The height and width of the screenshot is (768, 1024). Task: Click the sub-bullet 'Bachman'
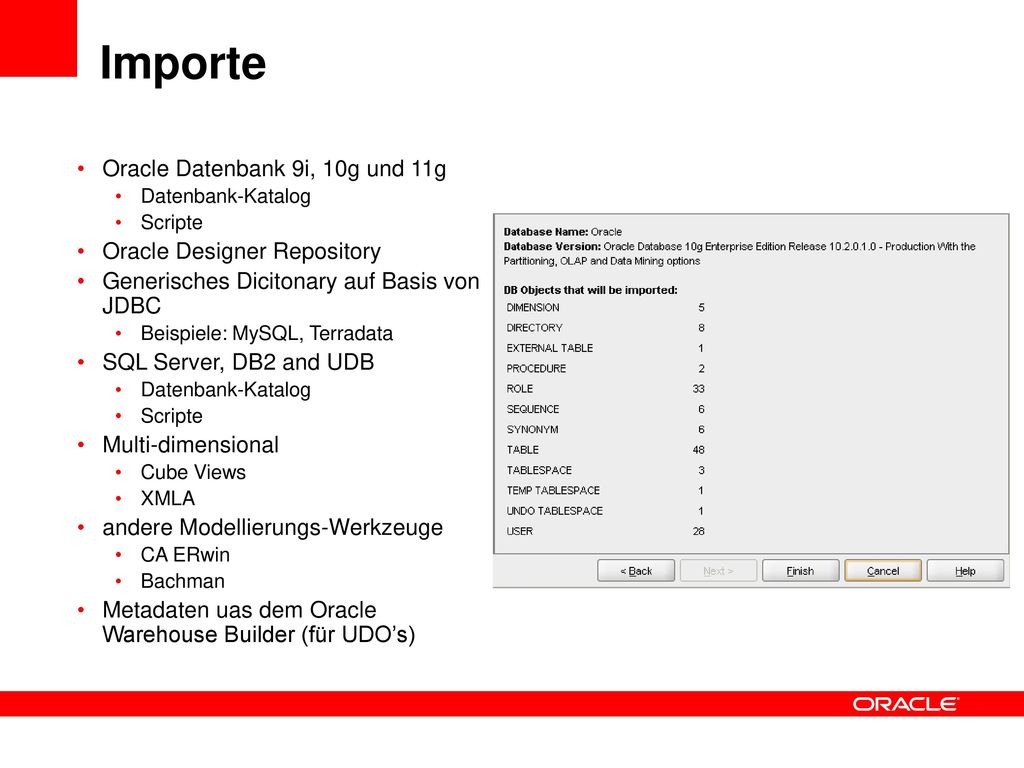pyautogui.click(x=183, y=581)
